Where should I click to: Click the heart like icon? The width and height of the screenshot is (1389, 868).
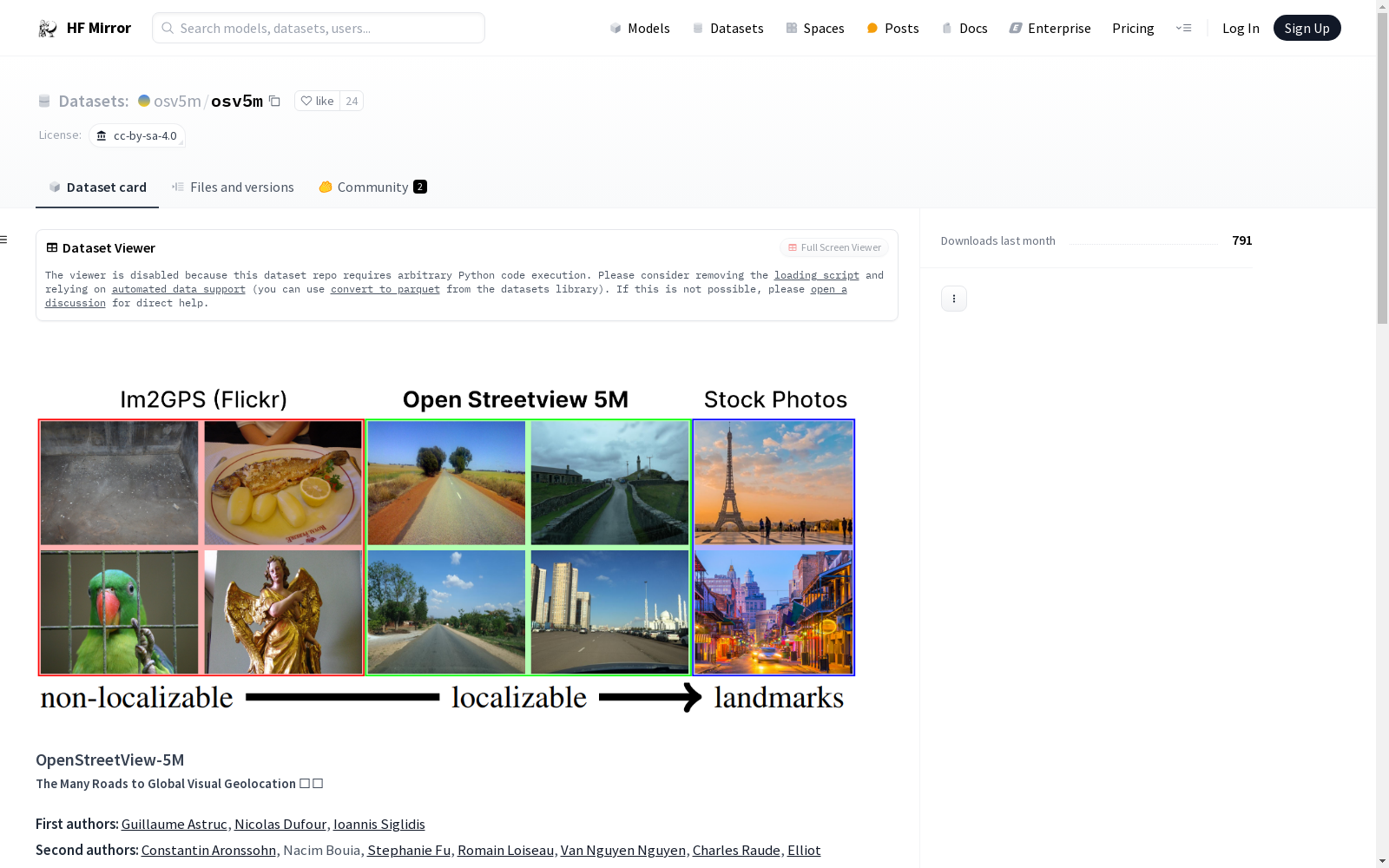coord(306,101)
